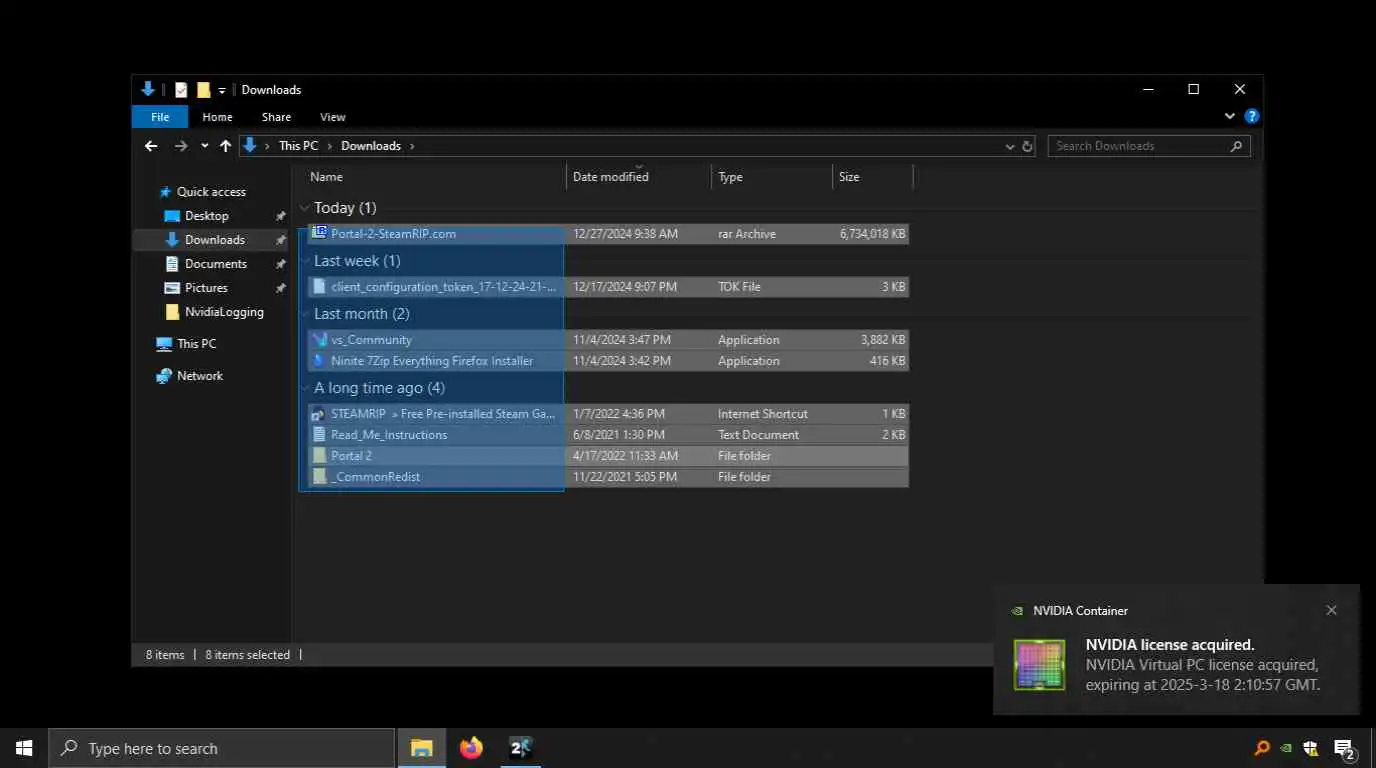Open Pictures in the navigation pane
The image size is (1376, 768).
point(206,288)
